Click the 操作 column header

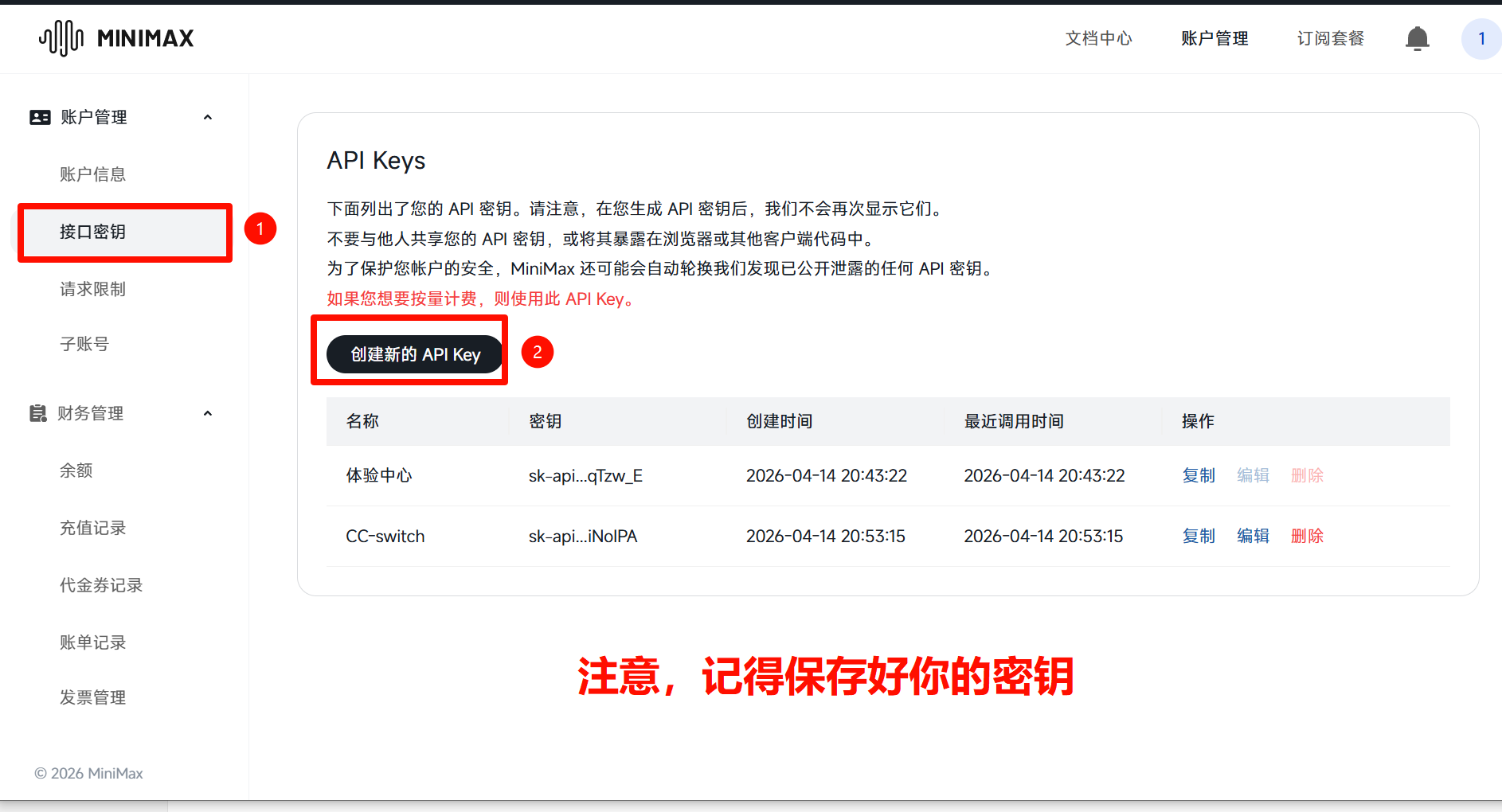[1198, 421]
